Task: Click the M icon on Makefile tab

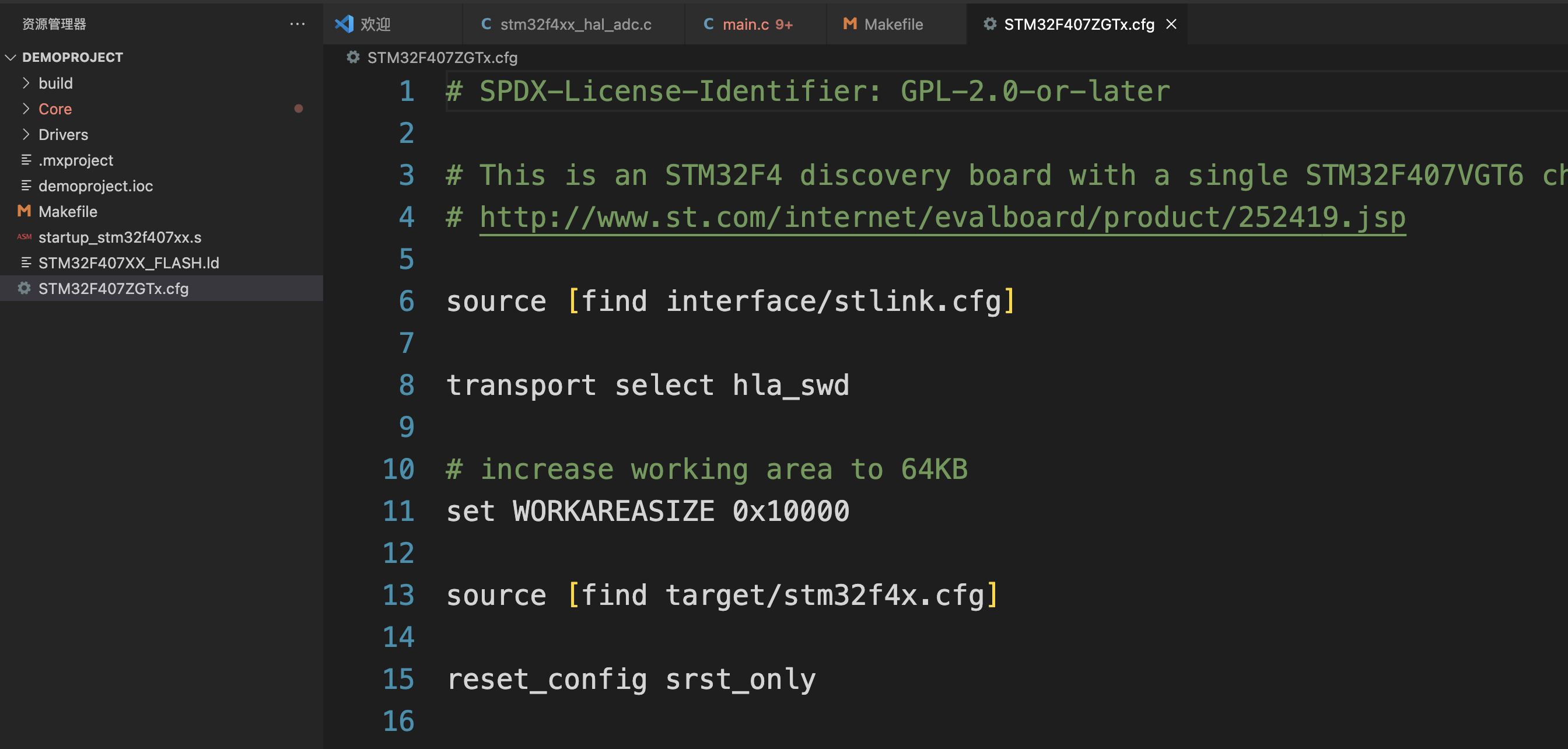Action: pos(850,24)
